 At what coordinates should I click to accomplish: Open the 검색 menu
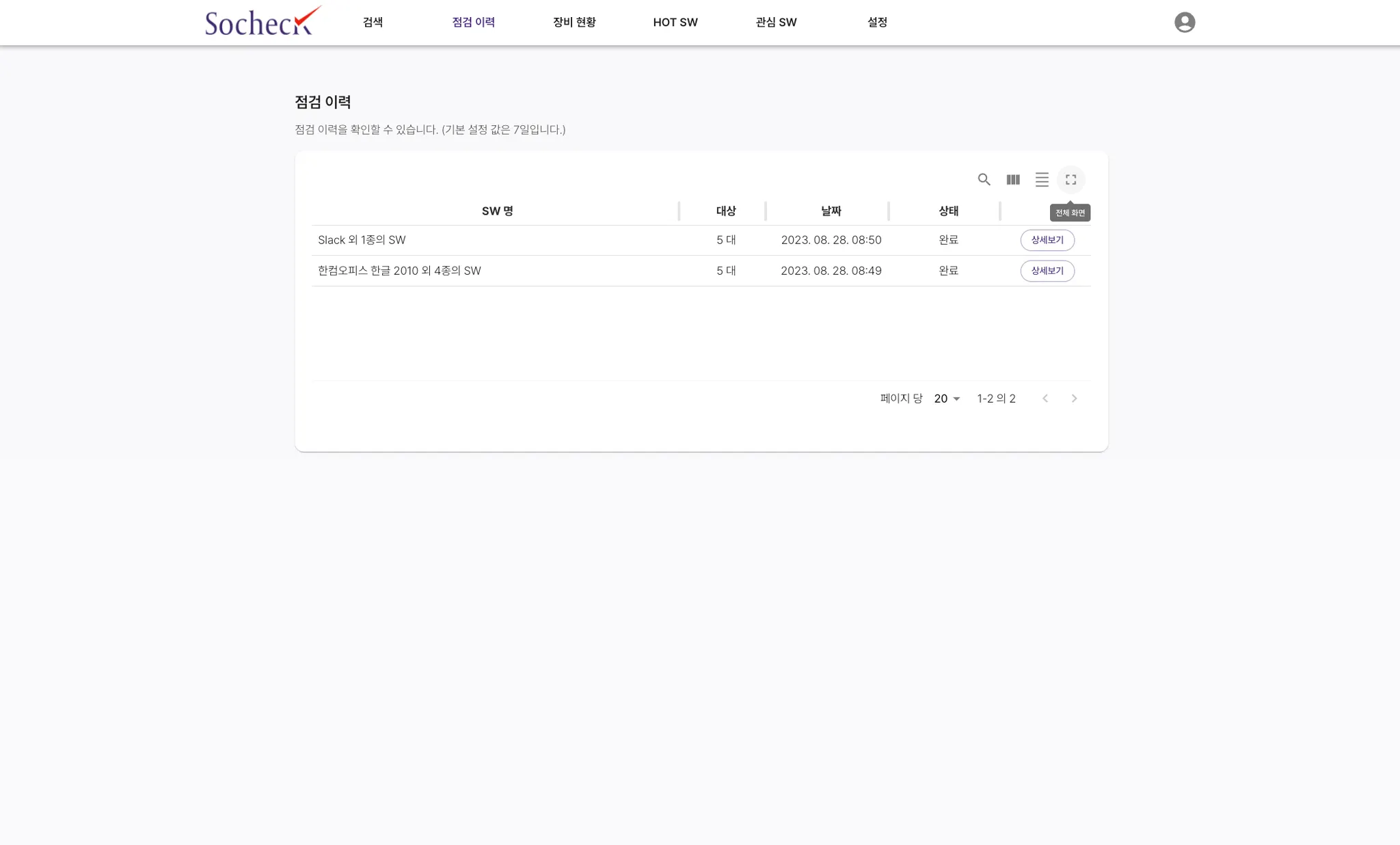(373, 23)
